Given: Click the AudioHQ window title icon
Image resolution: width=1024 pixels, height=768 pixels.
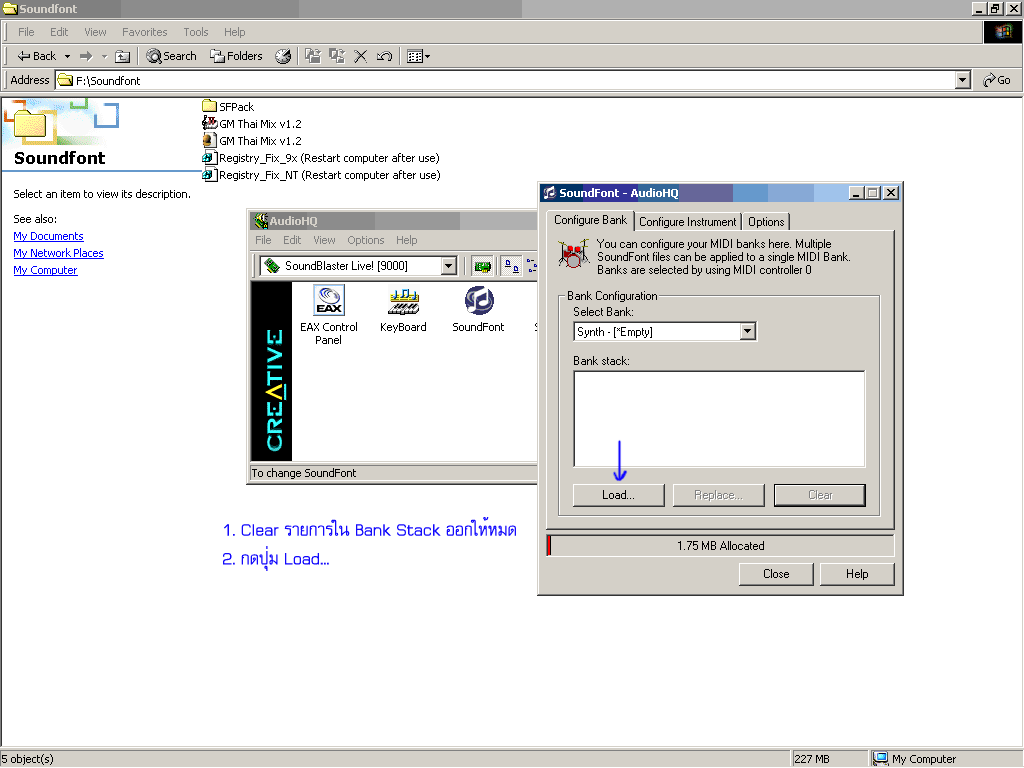Looking at the screenshot, I should (x=261, y=220).
